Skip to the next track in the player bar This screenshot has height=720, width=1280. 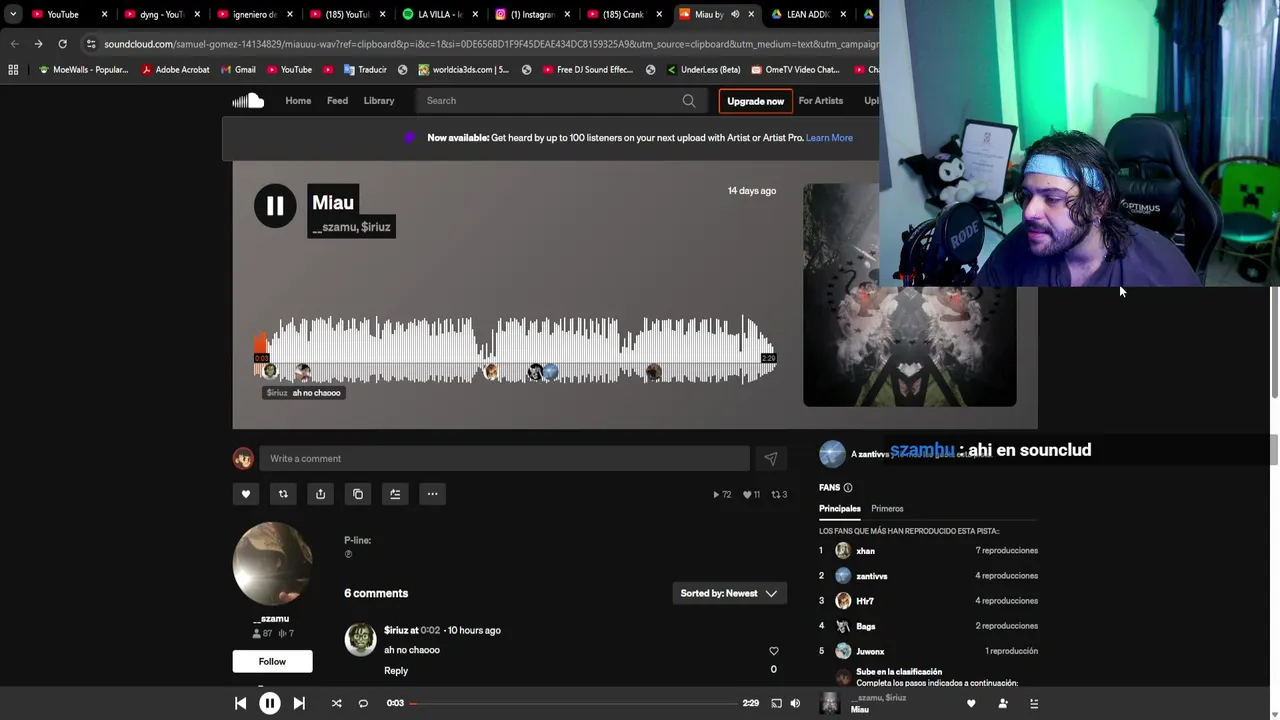point(299,703)
